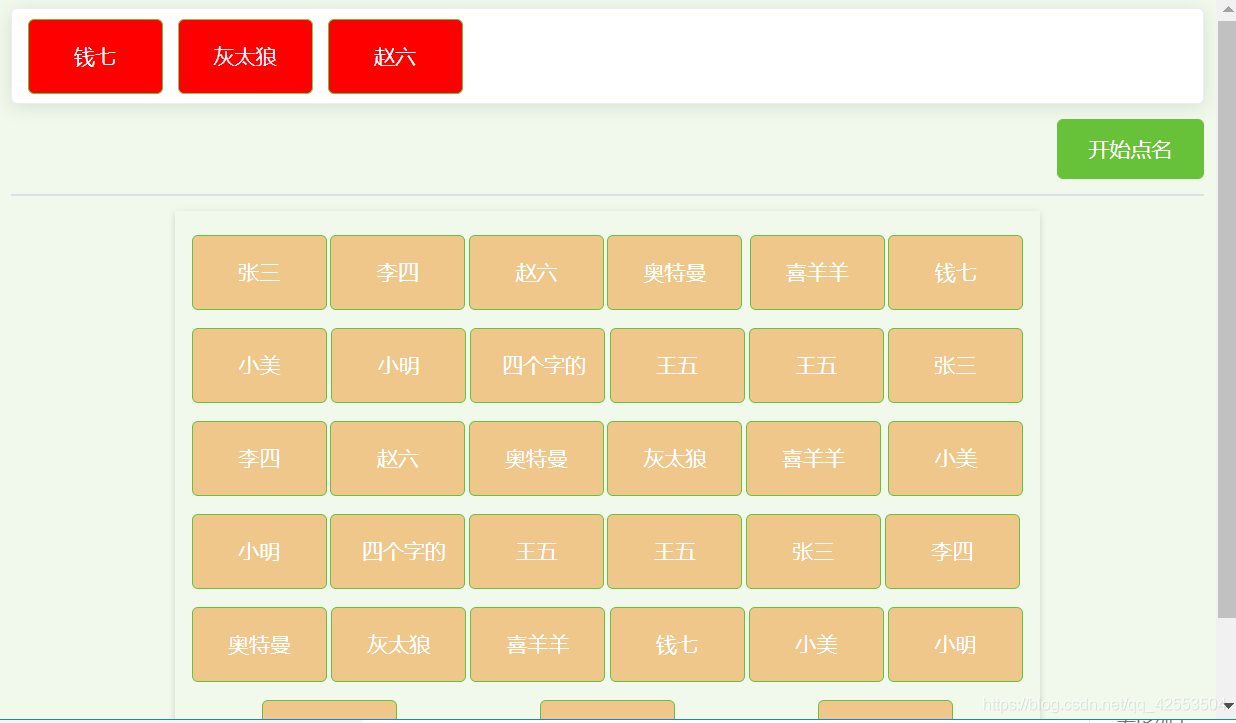The image size is (1236, 723).
Task: Click 小明 in the second row
Action: [x=397, y=365]
